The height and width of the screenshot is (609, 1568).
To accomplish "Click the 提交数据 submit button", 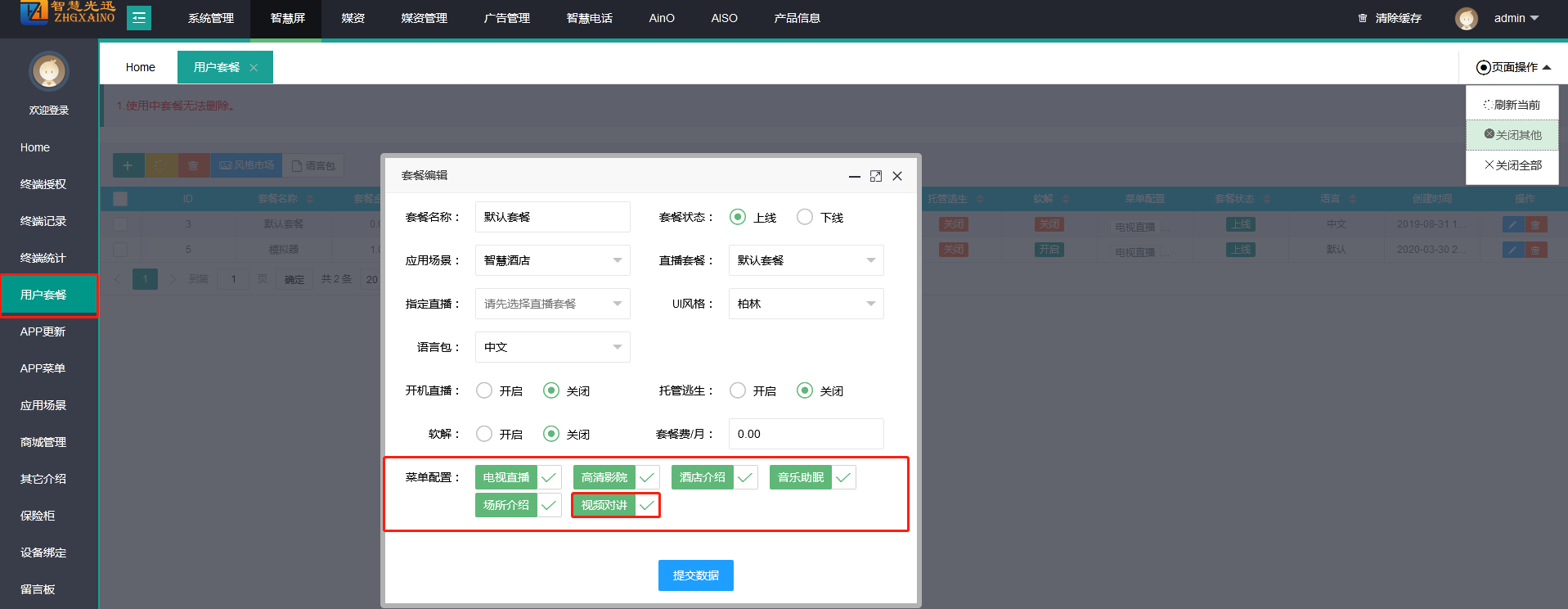I will click(x=695, y=575).
